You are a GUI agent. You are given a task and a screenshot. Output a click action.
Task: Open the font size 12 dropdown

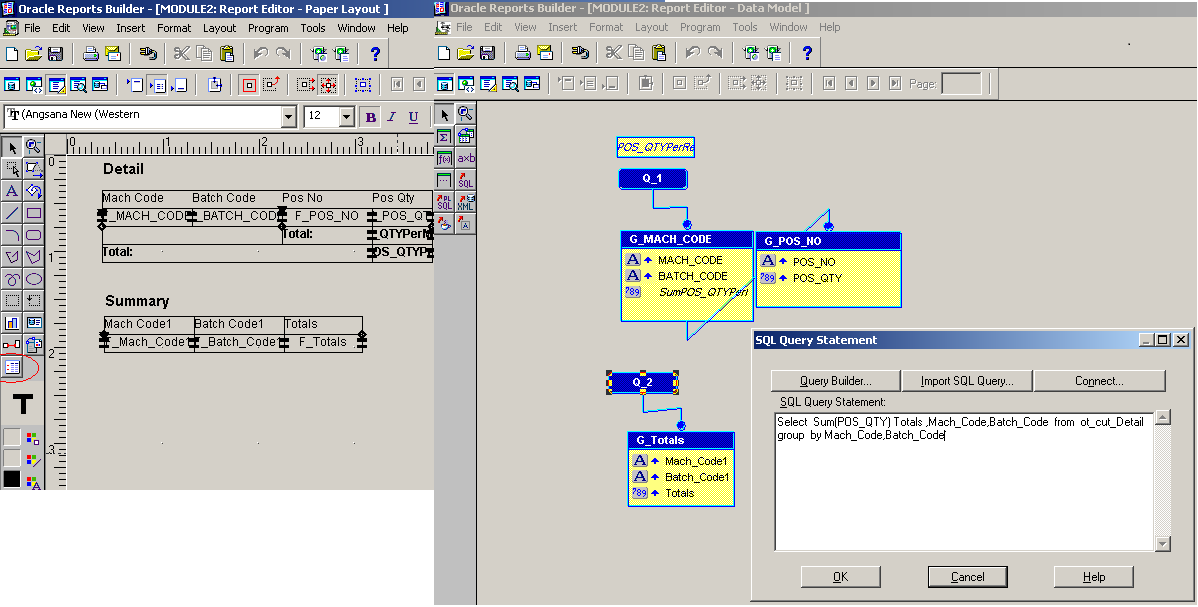click(x=347, y=117)
